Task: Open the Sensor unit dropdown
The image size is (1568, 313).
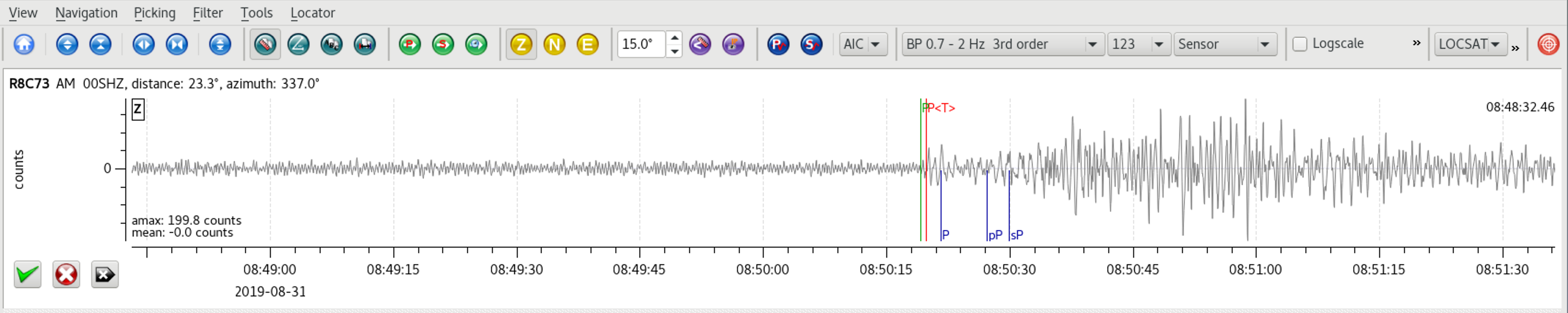Action: tap(1225, 44)
